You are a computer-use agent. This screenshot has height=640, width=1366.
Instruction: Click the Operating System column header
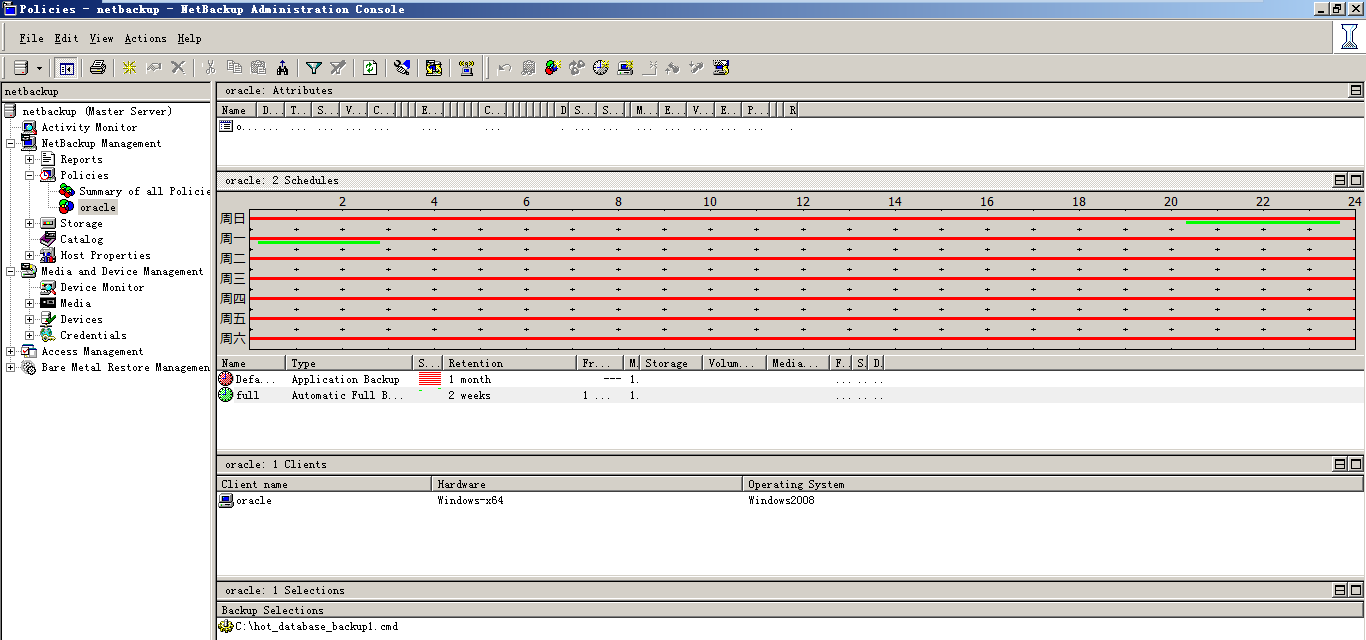(x=1054, y=484)
